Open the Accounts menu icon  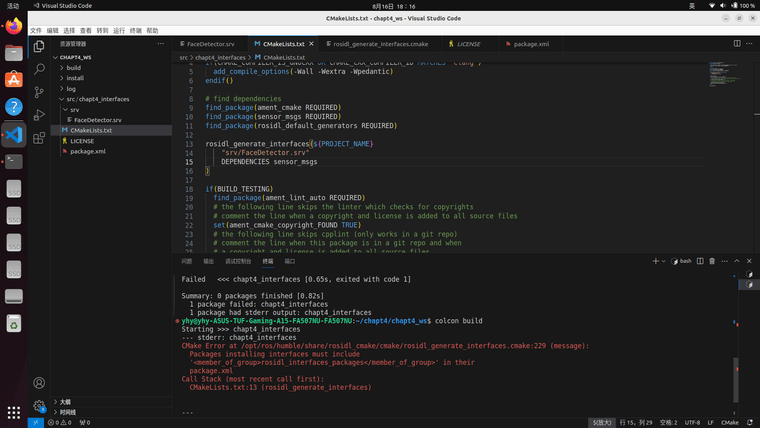pos(39,383)
